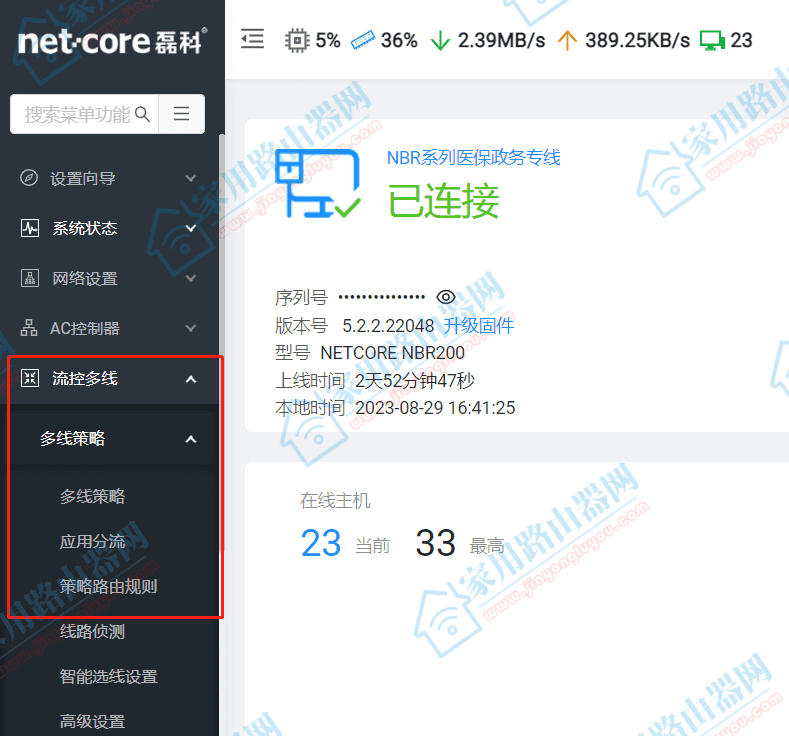Expand the 系统状态 chevron
The height and width of the screenshot is (736, 789).
point(191,228)
